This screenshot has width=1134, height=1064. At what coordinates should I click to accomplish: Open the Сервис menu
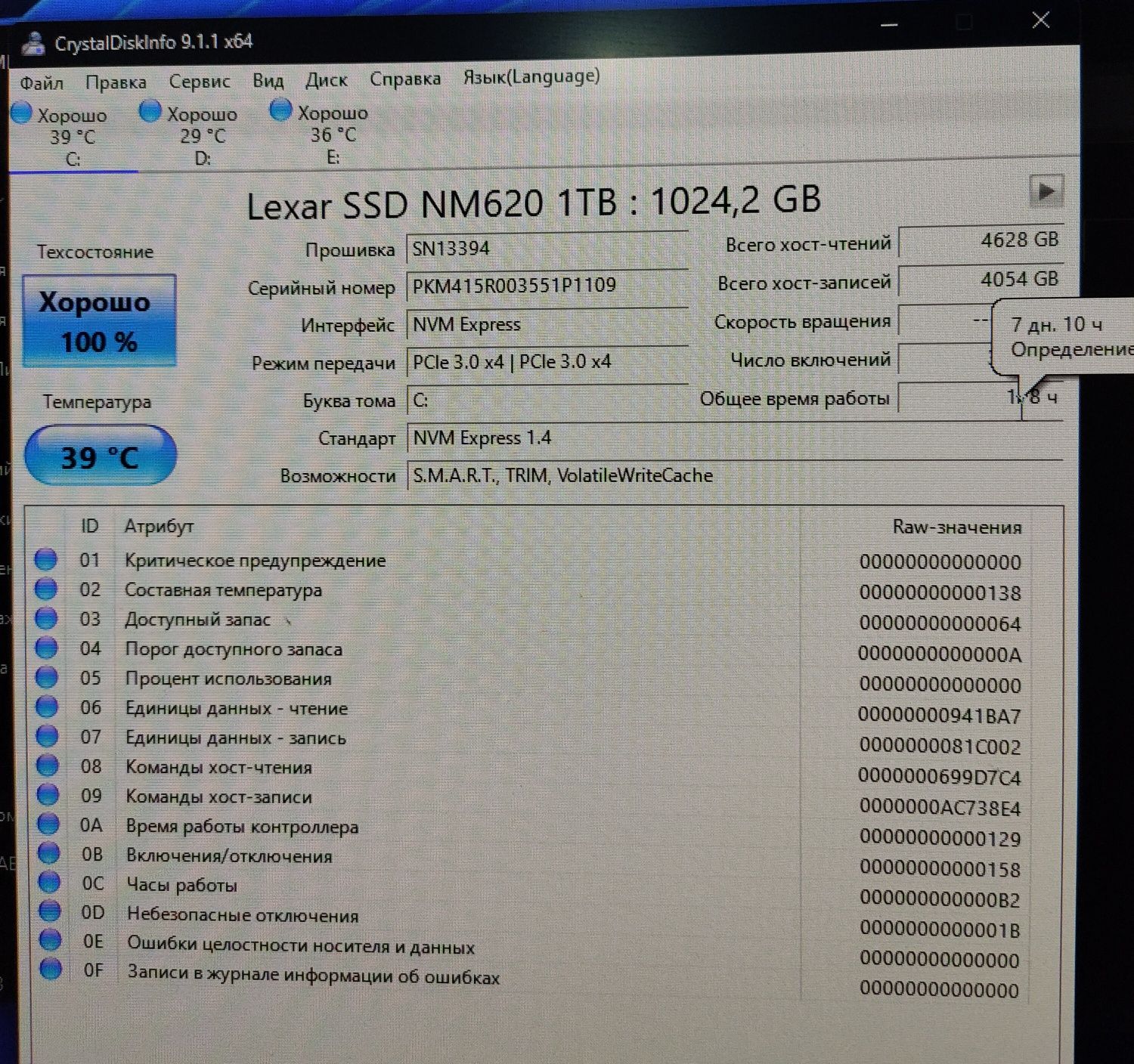(x=200, y=81)
